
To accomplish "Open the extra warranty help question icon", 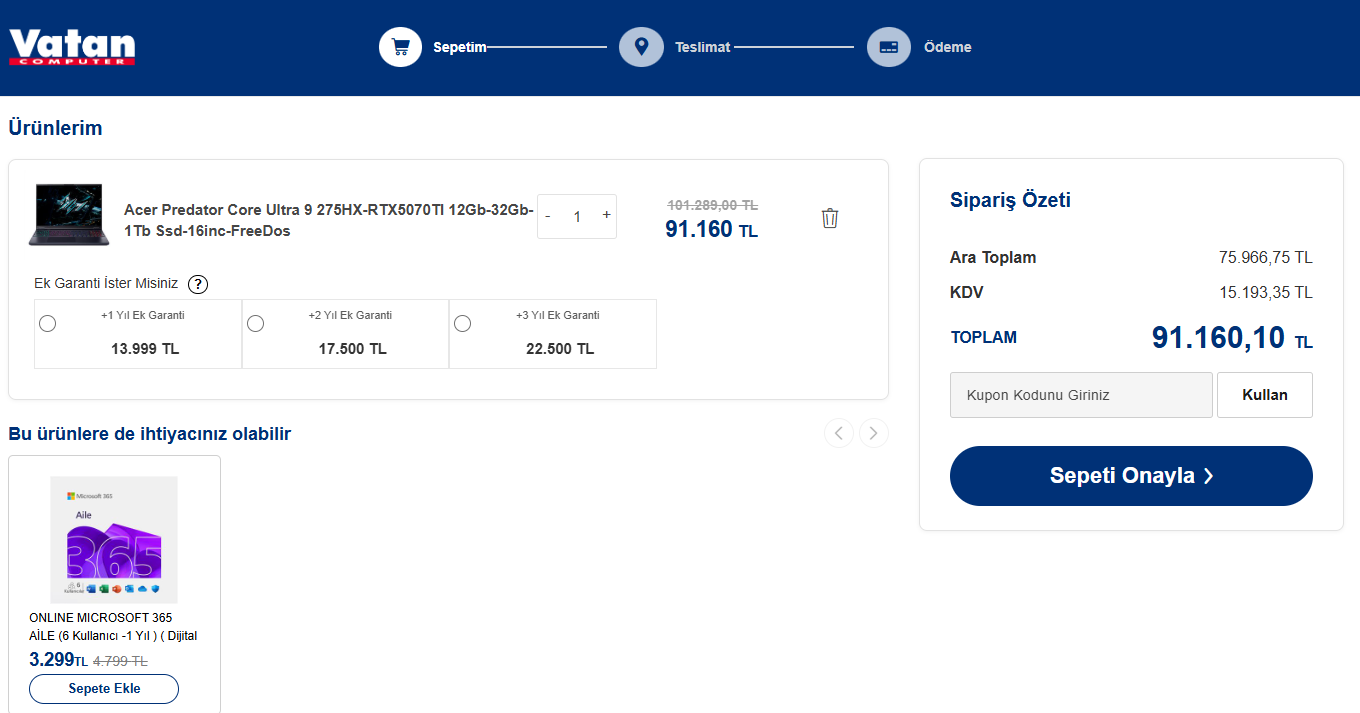I will point(198,284).
